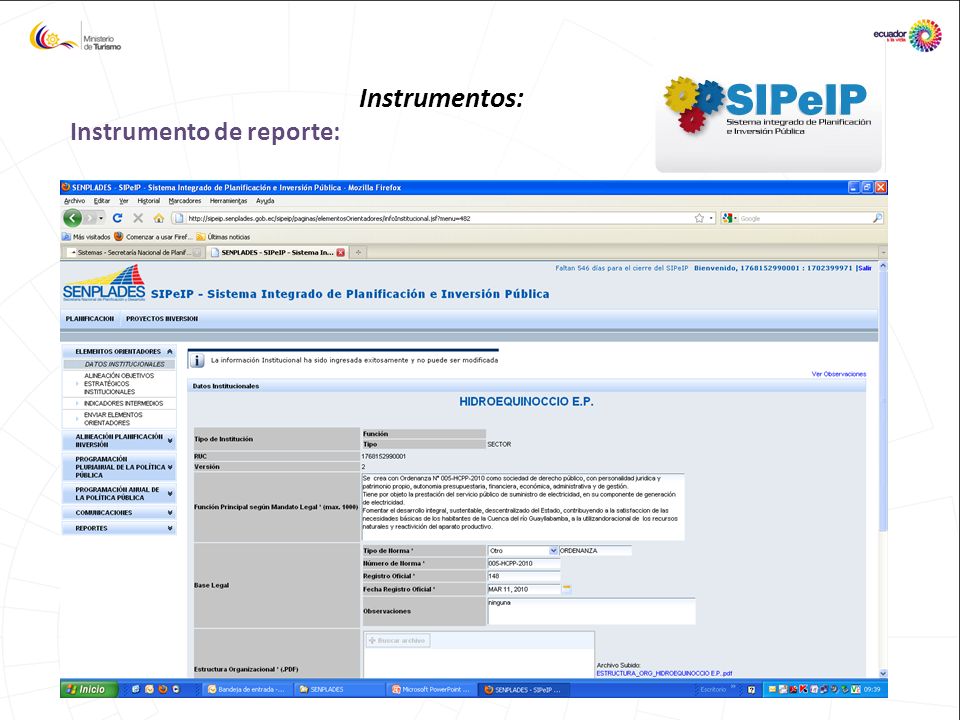Screen dimensions: 960x720
Task: Expand the REPORTES section
Action: (x=119, y=528)
